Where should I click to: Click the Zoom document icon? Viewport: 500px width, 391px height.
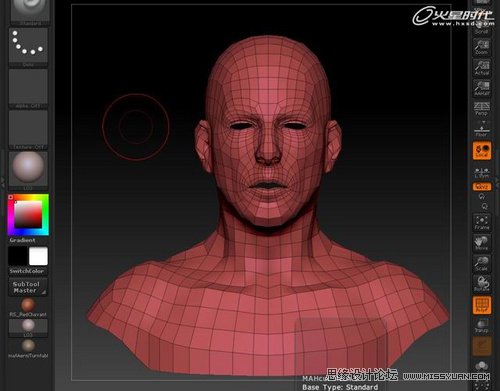[482, 47]
